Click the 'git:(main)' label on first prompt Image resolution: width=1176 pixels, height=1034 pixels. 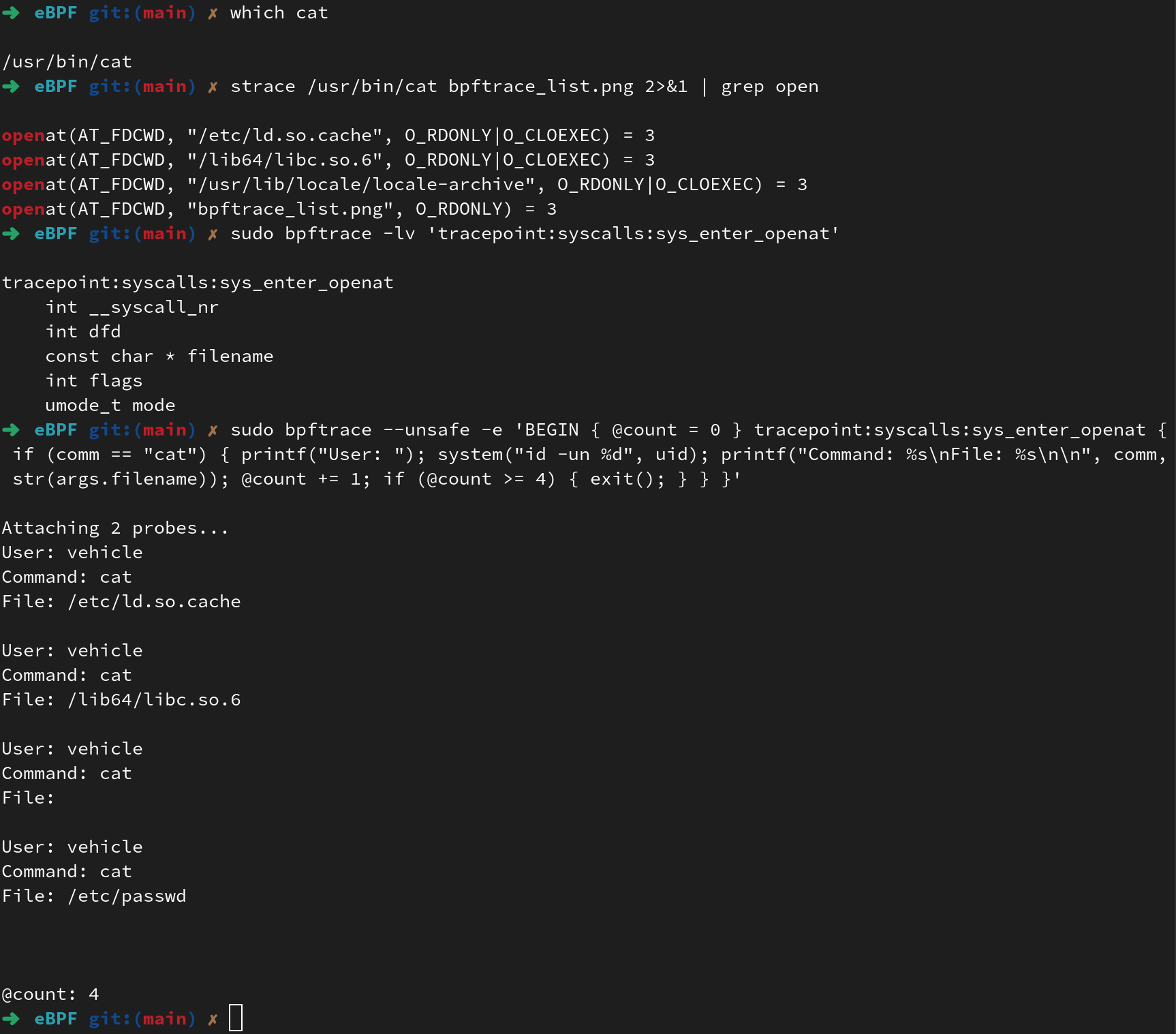[142, 13]
